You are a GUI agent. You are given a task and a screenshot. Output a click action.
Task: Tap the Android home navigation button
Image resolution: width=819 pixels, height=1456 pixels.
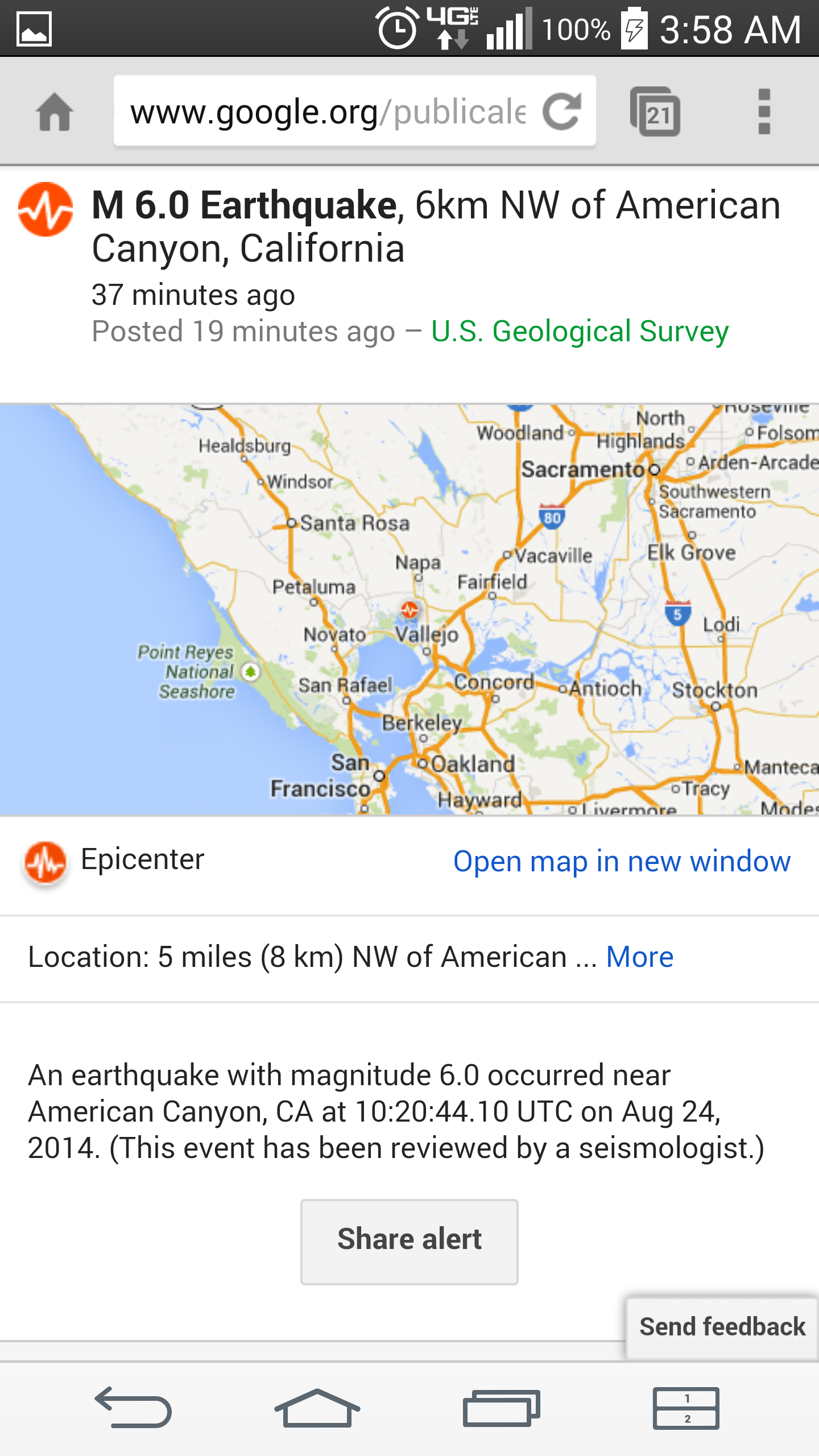tap(317, 1408)
